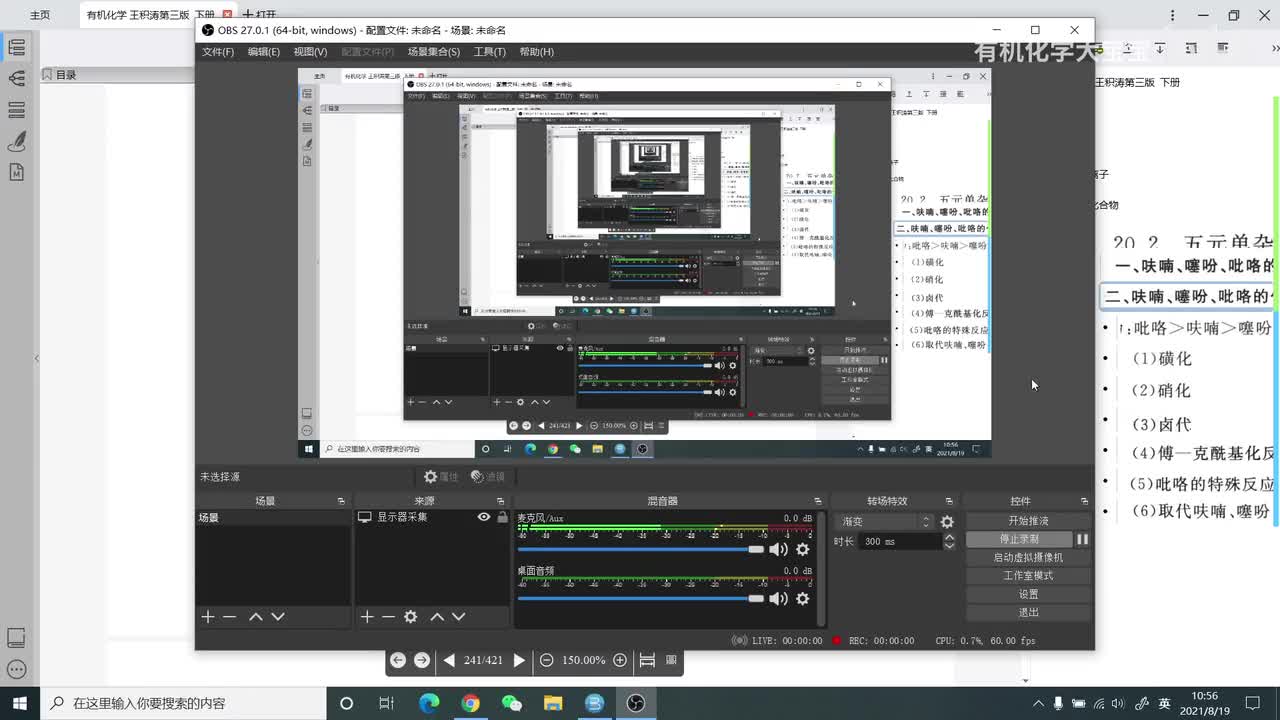Viewport: 1280px width, 720px height.
Task: Mute the 麦克风/Aux speaker icon
Action: (778, 549)
